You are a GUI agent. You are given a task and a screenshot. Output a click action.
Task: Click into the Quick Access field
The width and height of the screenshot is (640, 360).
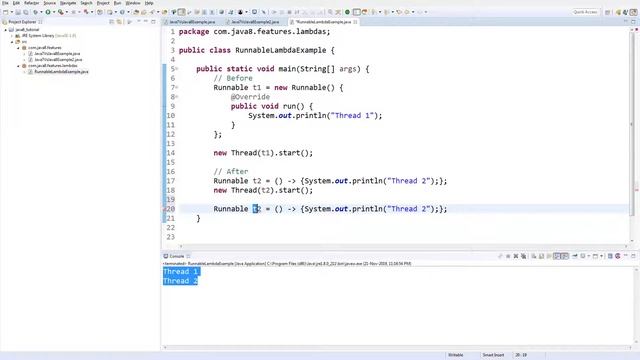pos(585,12)
